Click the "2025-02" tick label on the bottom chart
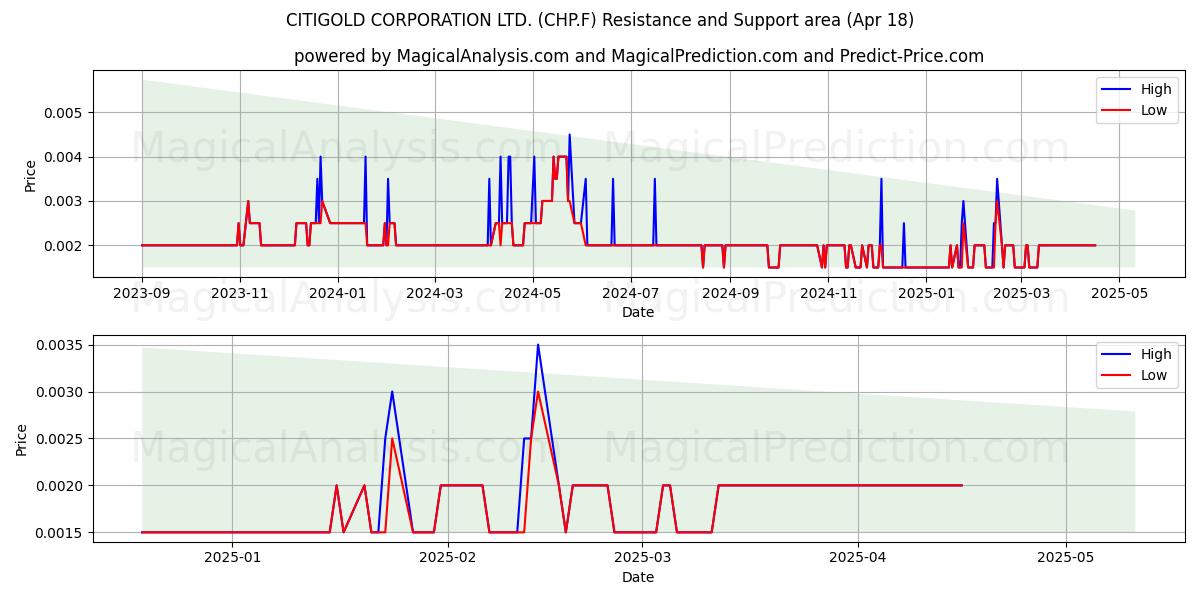 coord(448,558)
